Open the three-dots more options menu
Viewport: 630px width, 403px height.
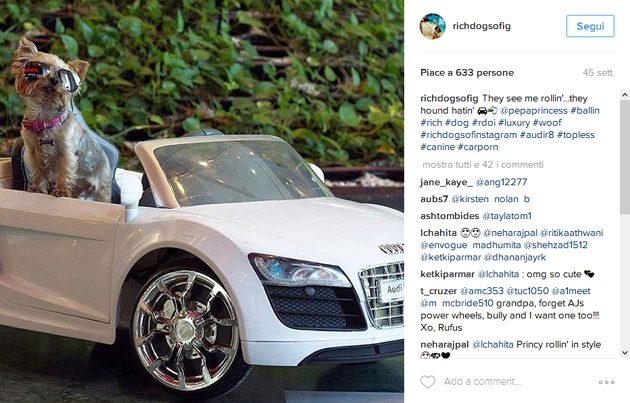(x=606, y=382)
